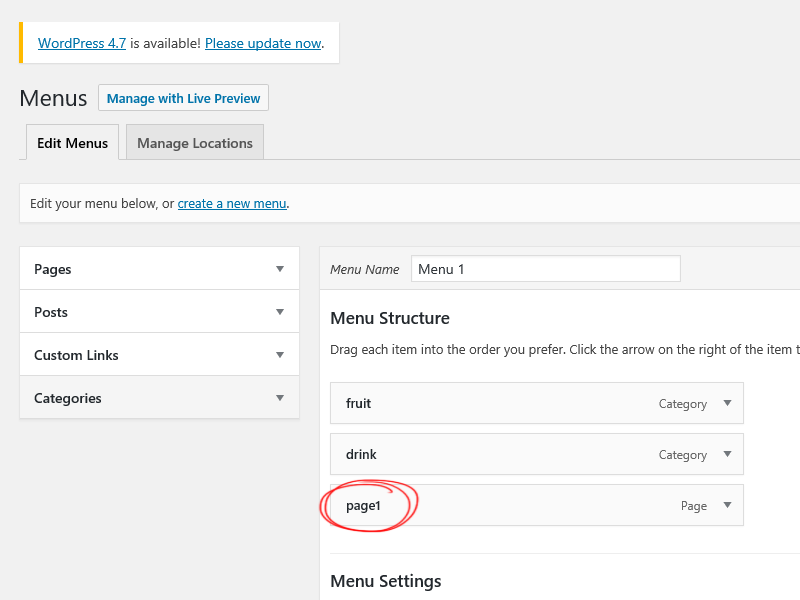
Task: Expand the Pages panel arrow
Action: (280, 269)
